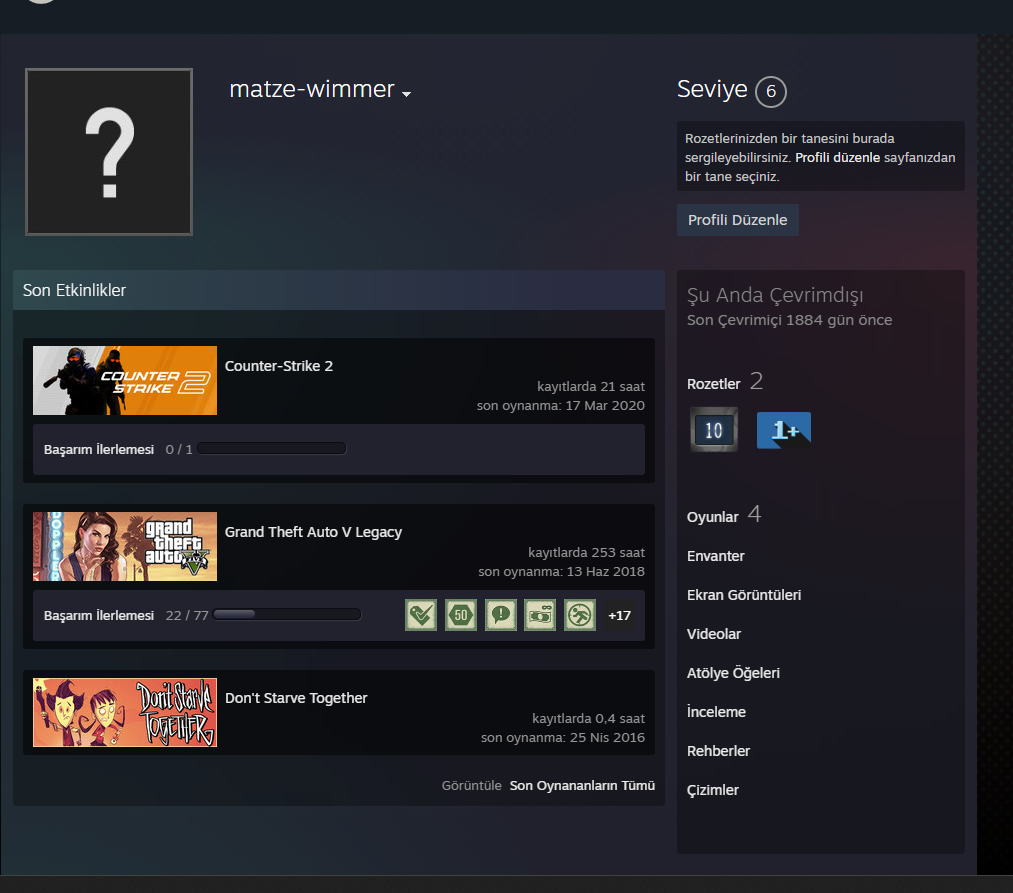Open the Counter-Strike 2 title link
The image size is (1013, 893).
[278, 366]
